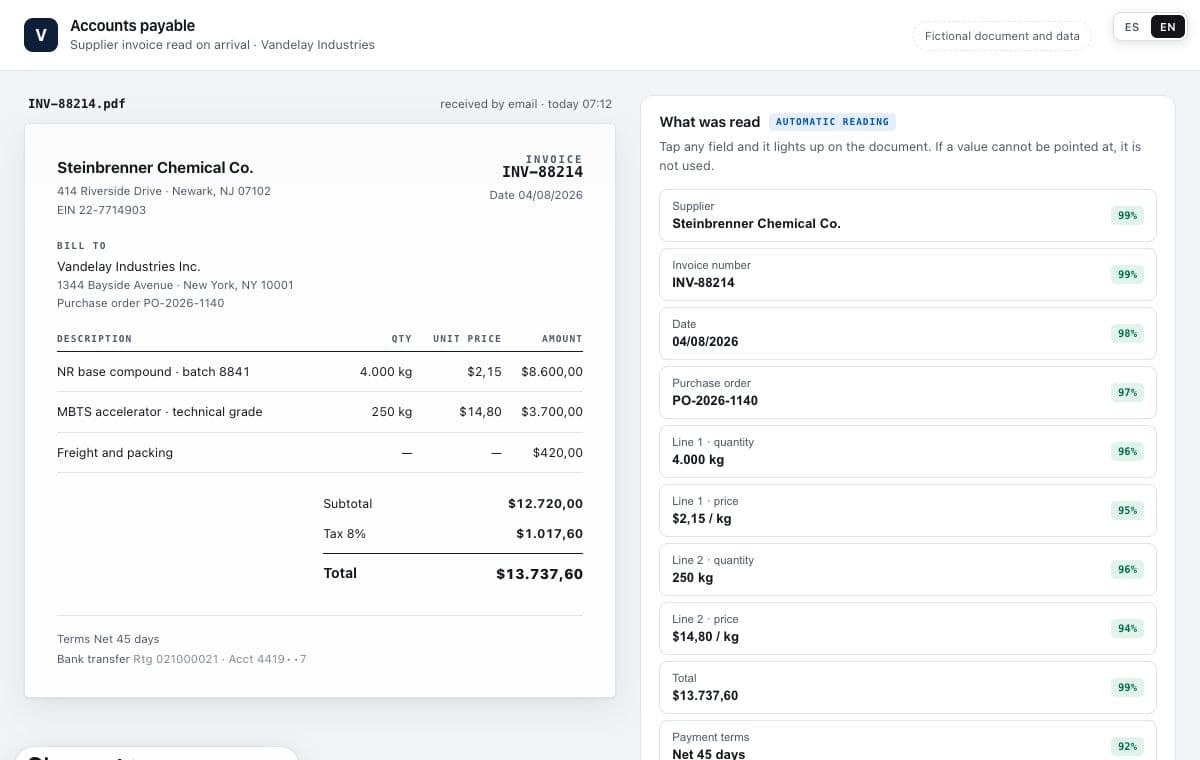Viewport: 1200px width, 760px height.
Task: Click MBTS accelerator technical grade row
Action: coord(320,412)
